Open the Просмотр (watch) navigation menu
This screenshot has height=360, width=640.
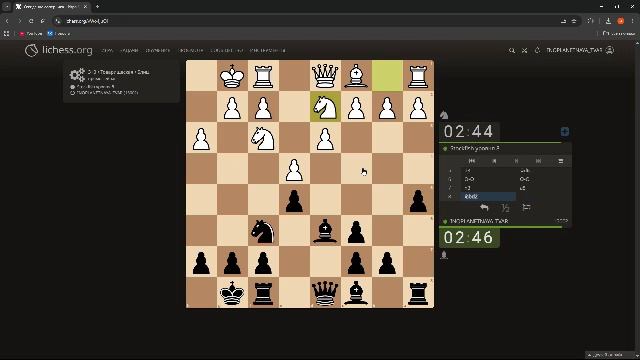[x=191, y=50]
